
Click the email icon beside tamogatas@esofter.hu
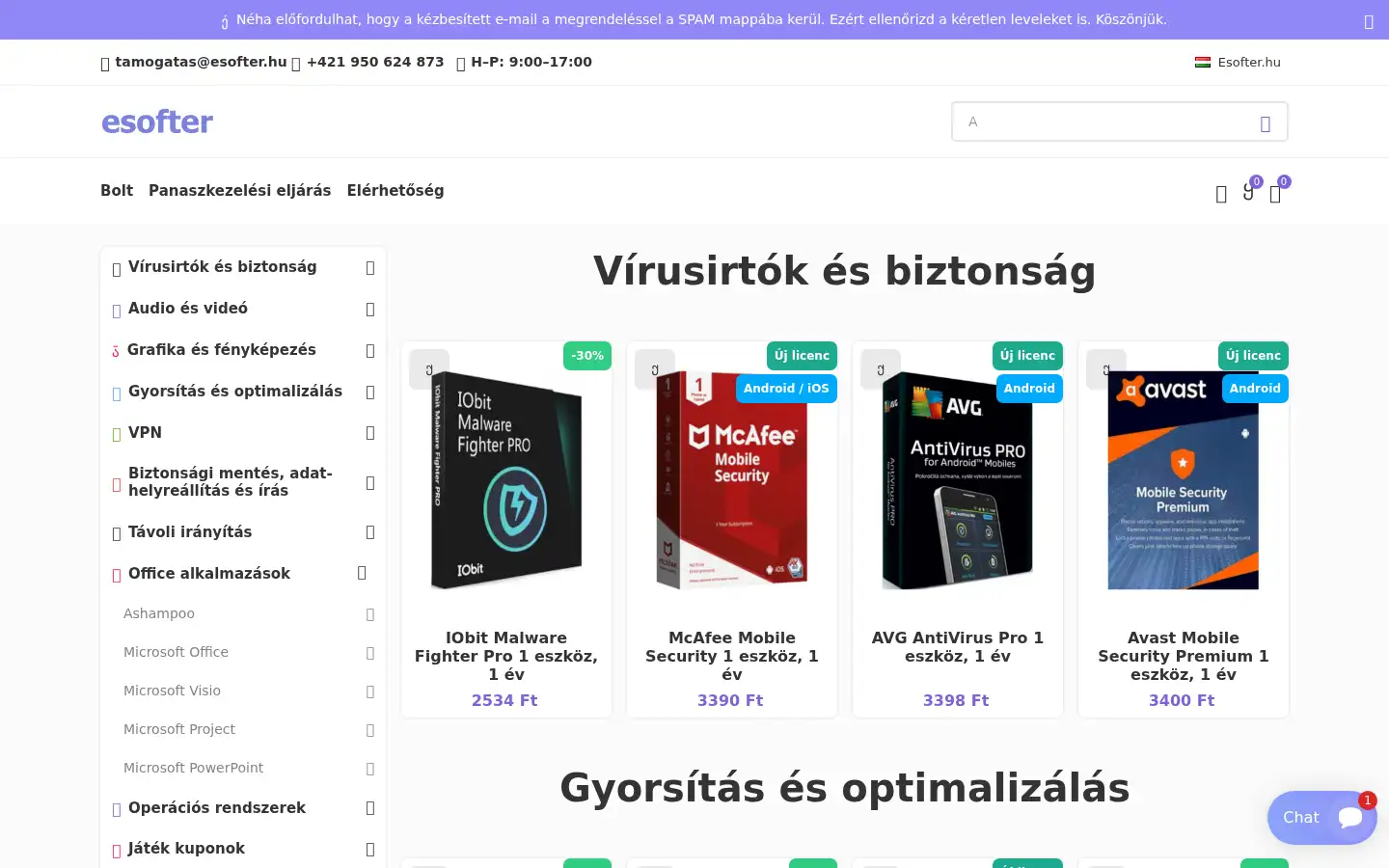[105, 64]
